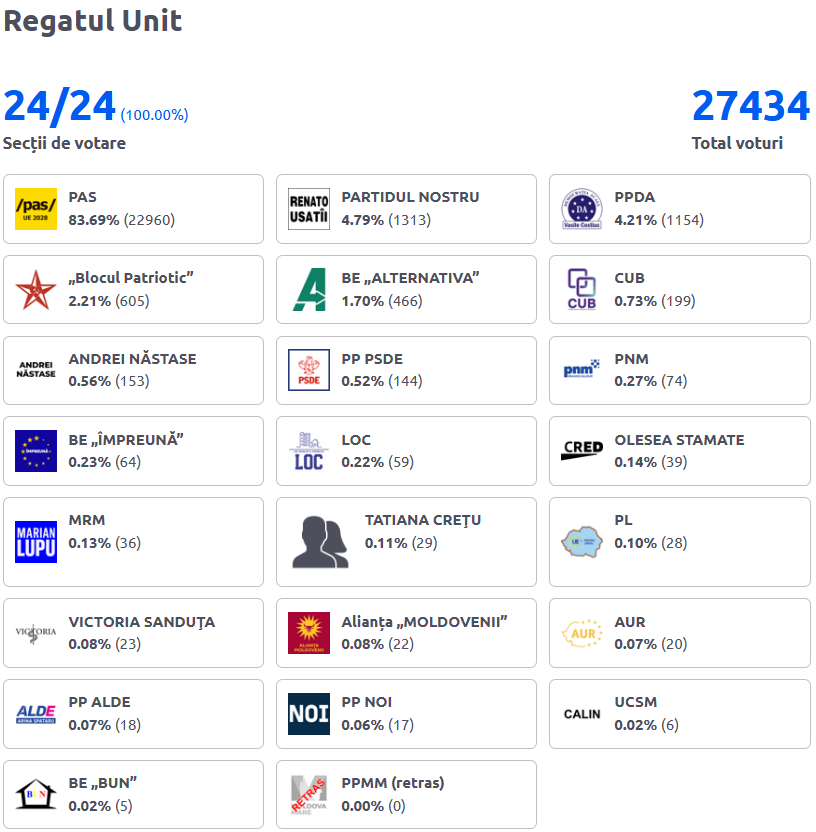The image size is (816, 832).
Task: Click the purple CUB logo
Action: point(582,290)
